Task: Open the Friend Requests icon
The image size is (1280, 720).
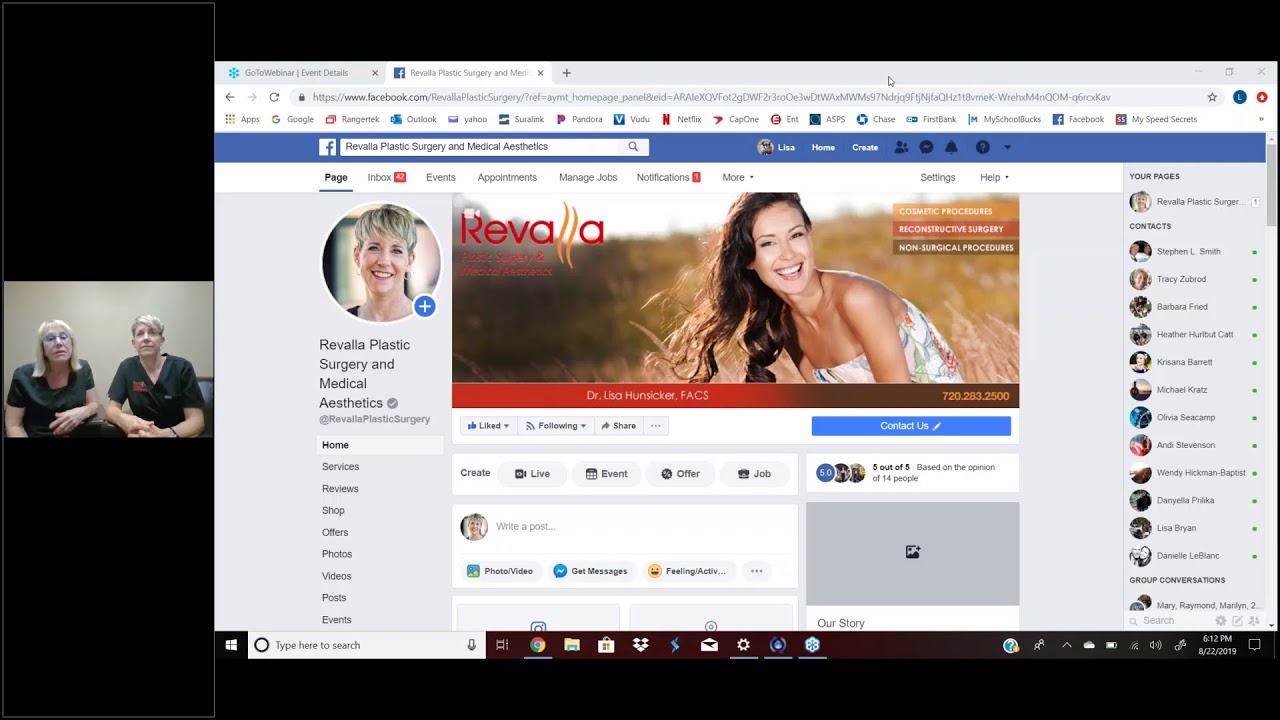Action: click(x=901, y=147)
